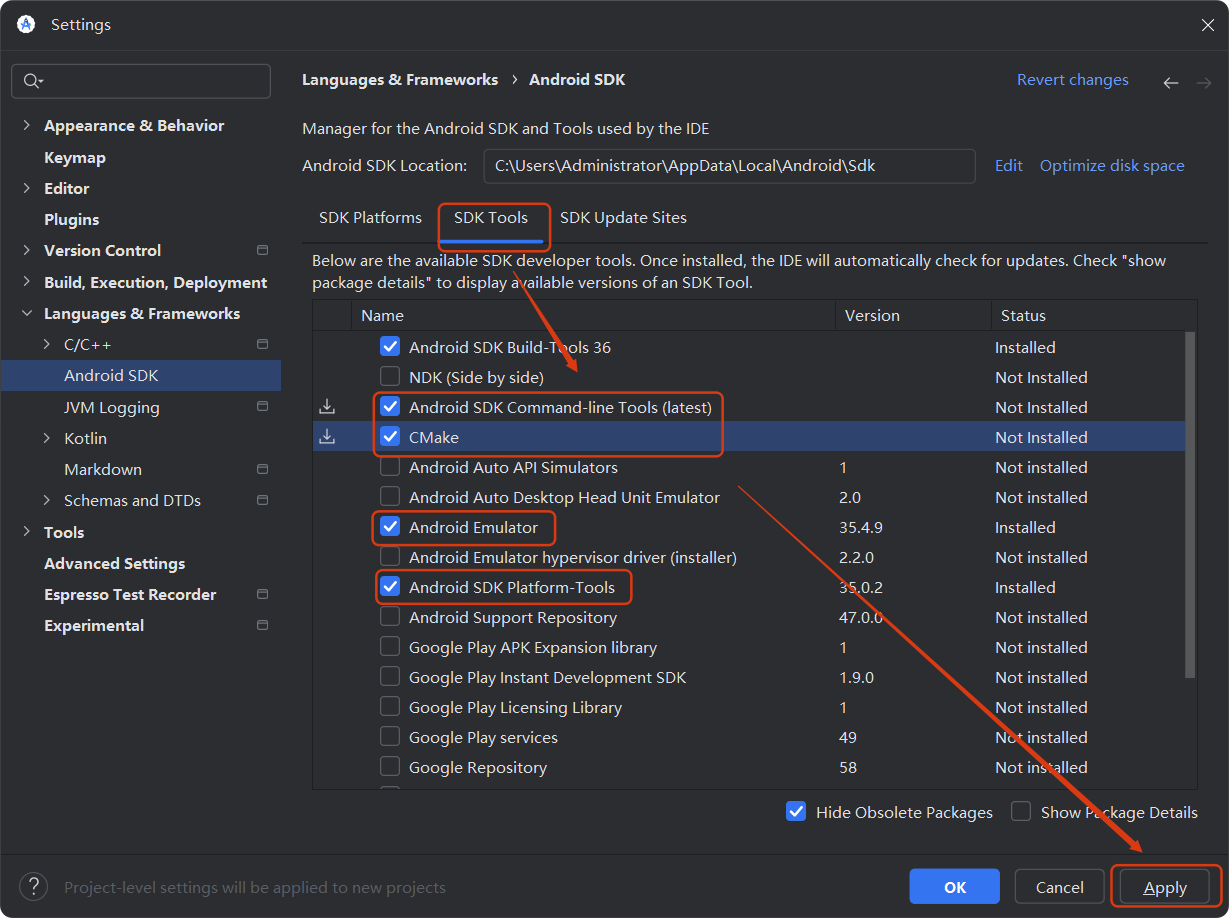Click download icon beside Command-line Tools row
The width and height of the screenshot is (1229, 918).
[x=327, y=407]
